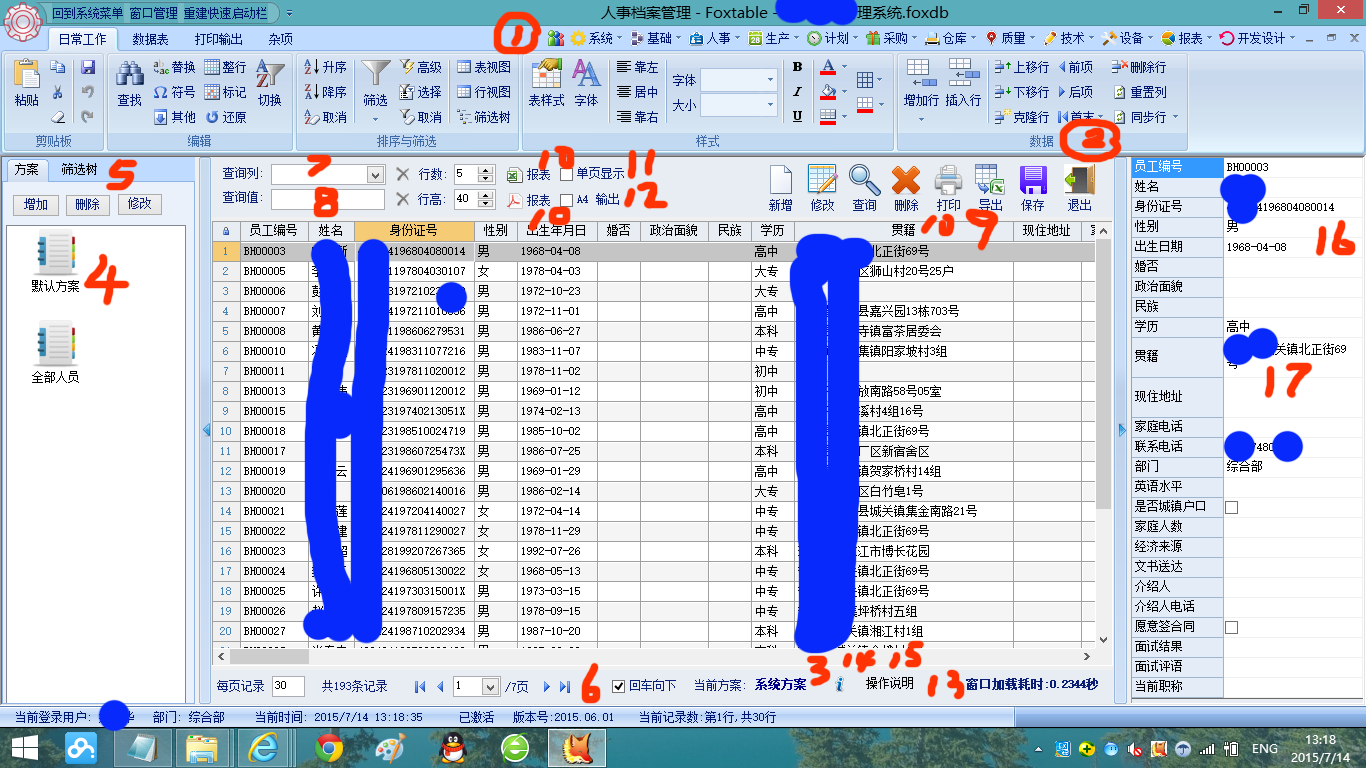Screen dimensions: 1366x768
Task: Click the 退出 exit door icon
Action: pos(1079,181)
